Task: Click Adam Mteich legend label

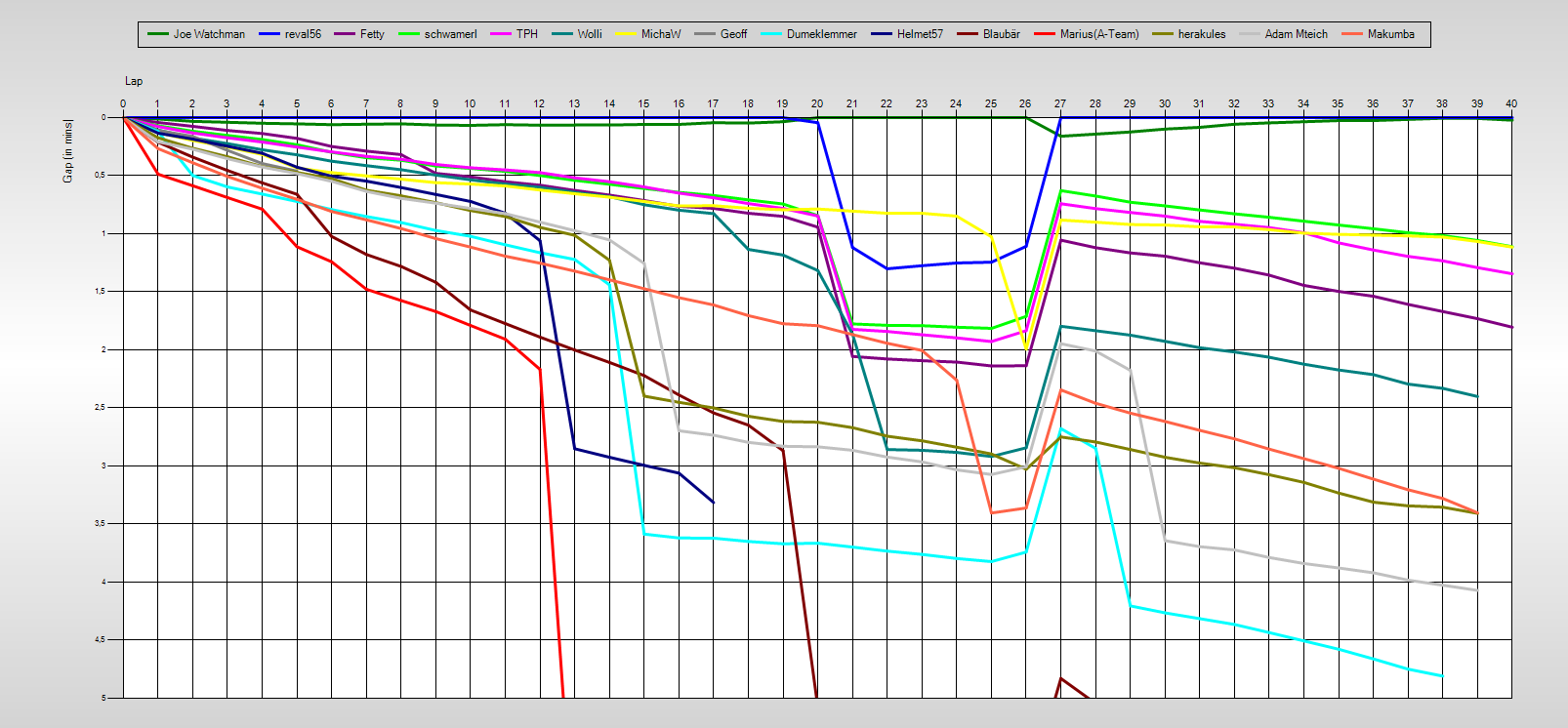Action: pos(1297,34)
